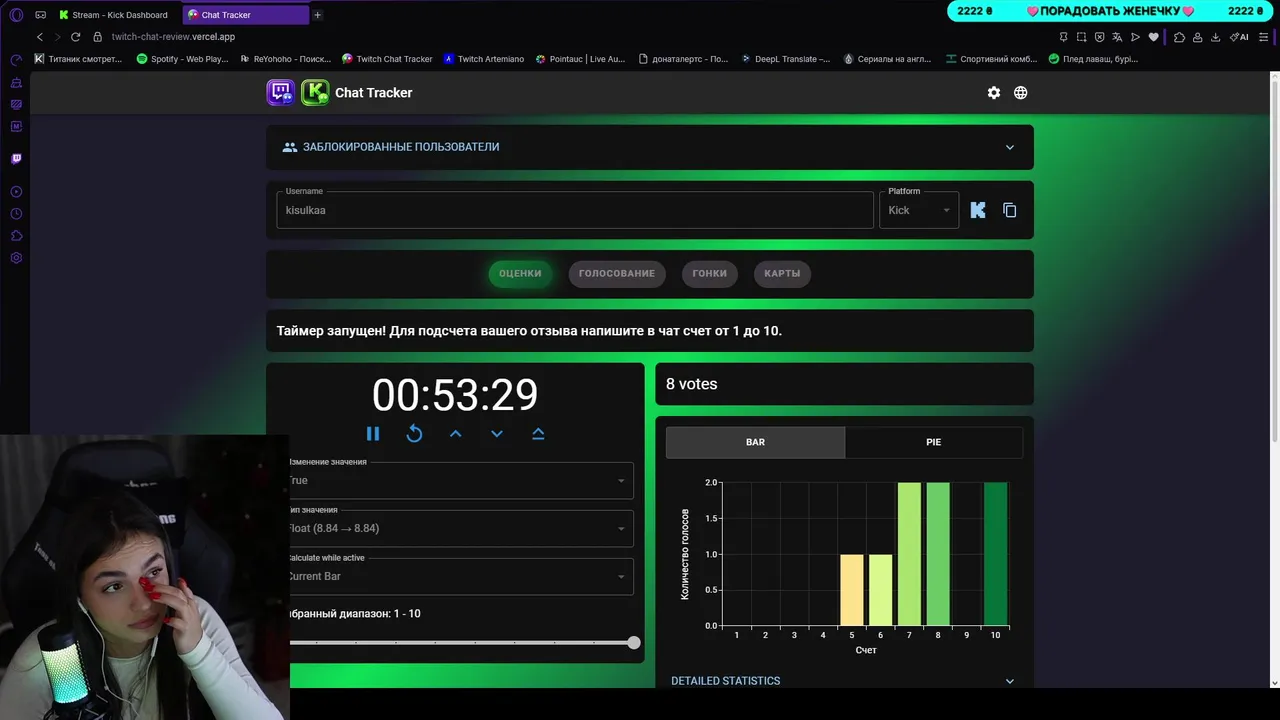Open the Opera GX main menu logo
The image size is (1280, 720).
pyautogui.click(x=15, y=14)
